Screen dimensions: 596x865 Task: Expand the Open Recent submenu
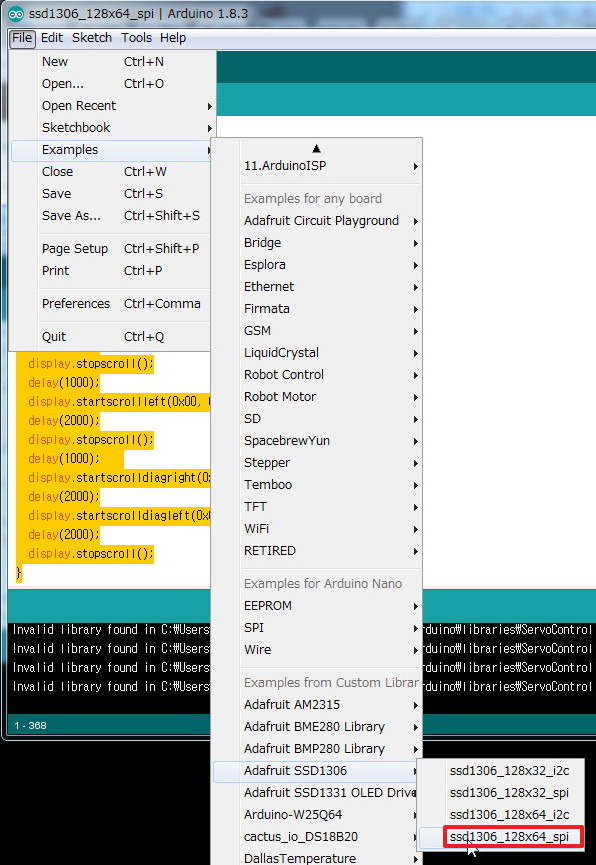(113, 106)
